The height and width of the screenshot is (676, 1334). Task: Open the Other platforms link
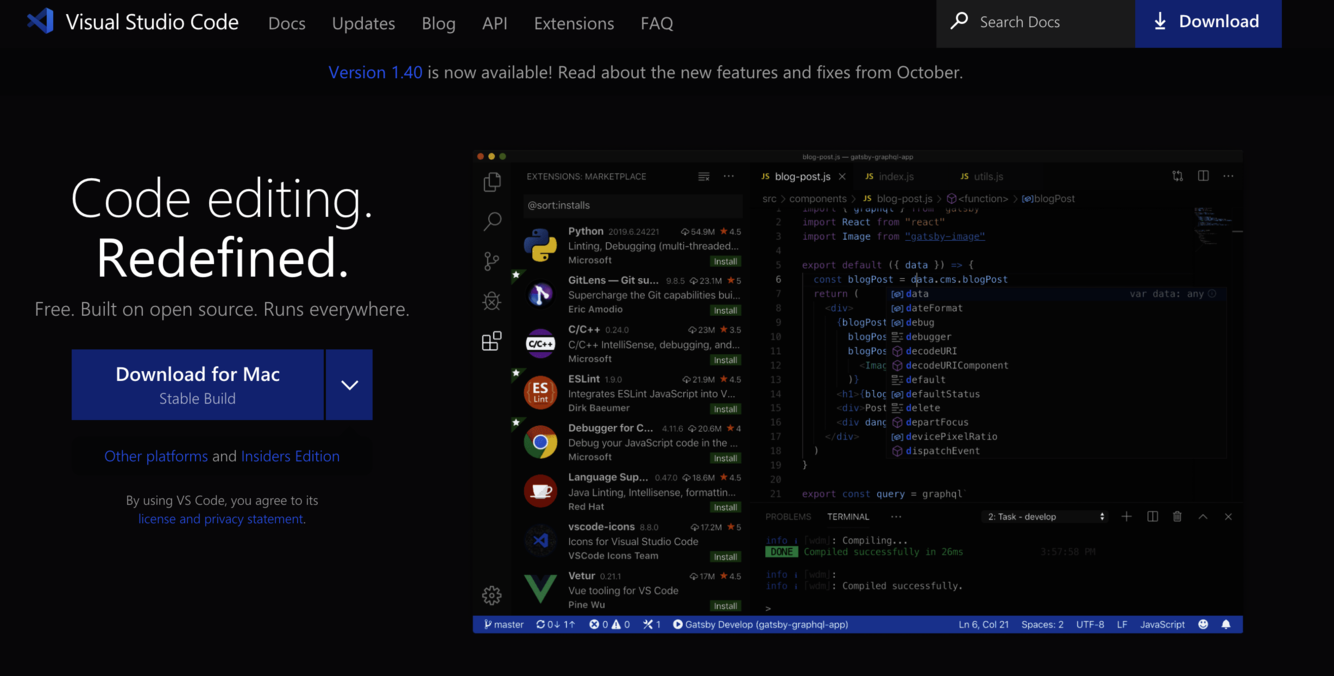(x=156, y=456)
